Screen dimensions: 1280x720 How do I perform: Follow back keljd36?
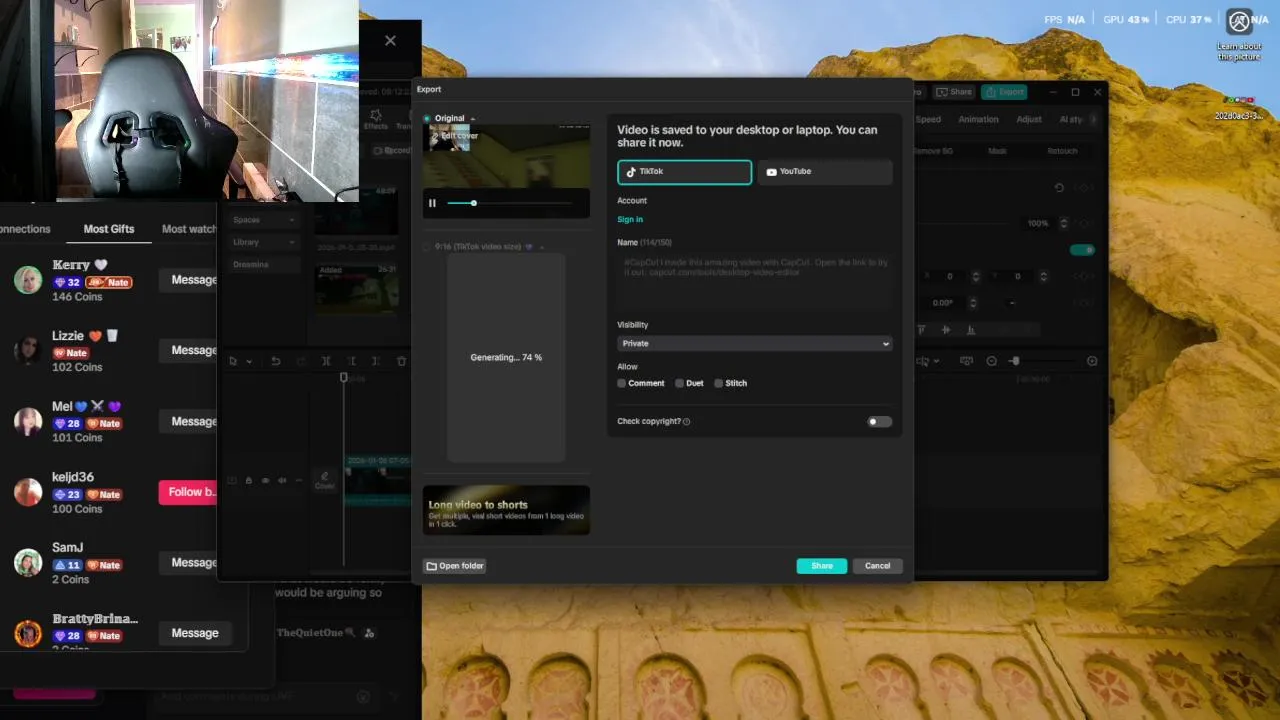190,492
